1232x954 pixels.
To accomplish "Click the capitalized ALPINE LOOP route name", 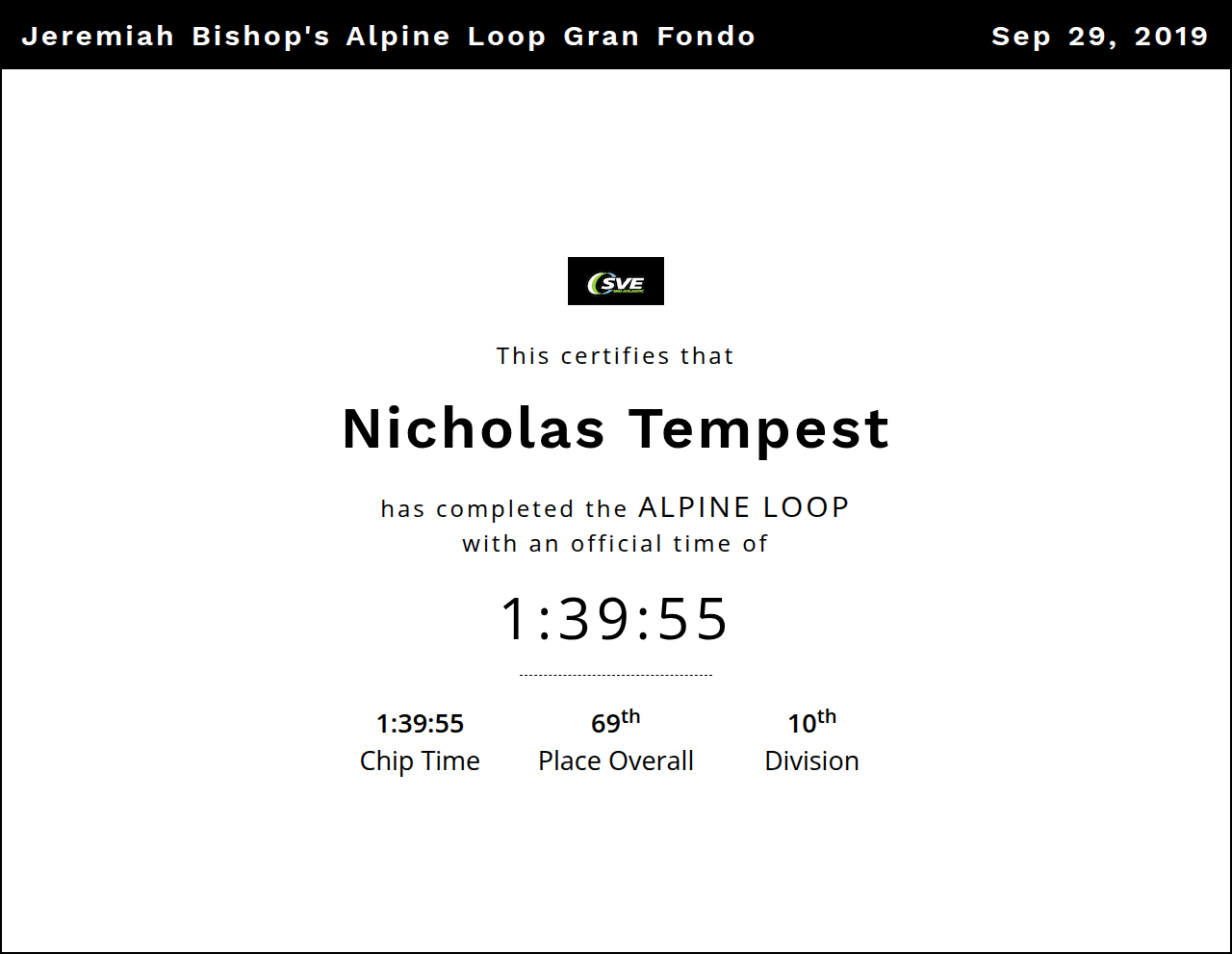I will [x=743, y=507].
